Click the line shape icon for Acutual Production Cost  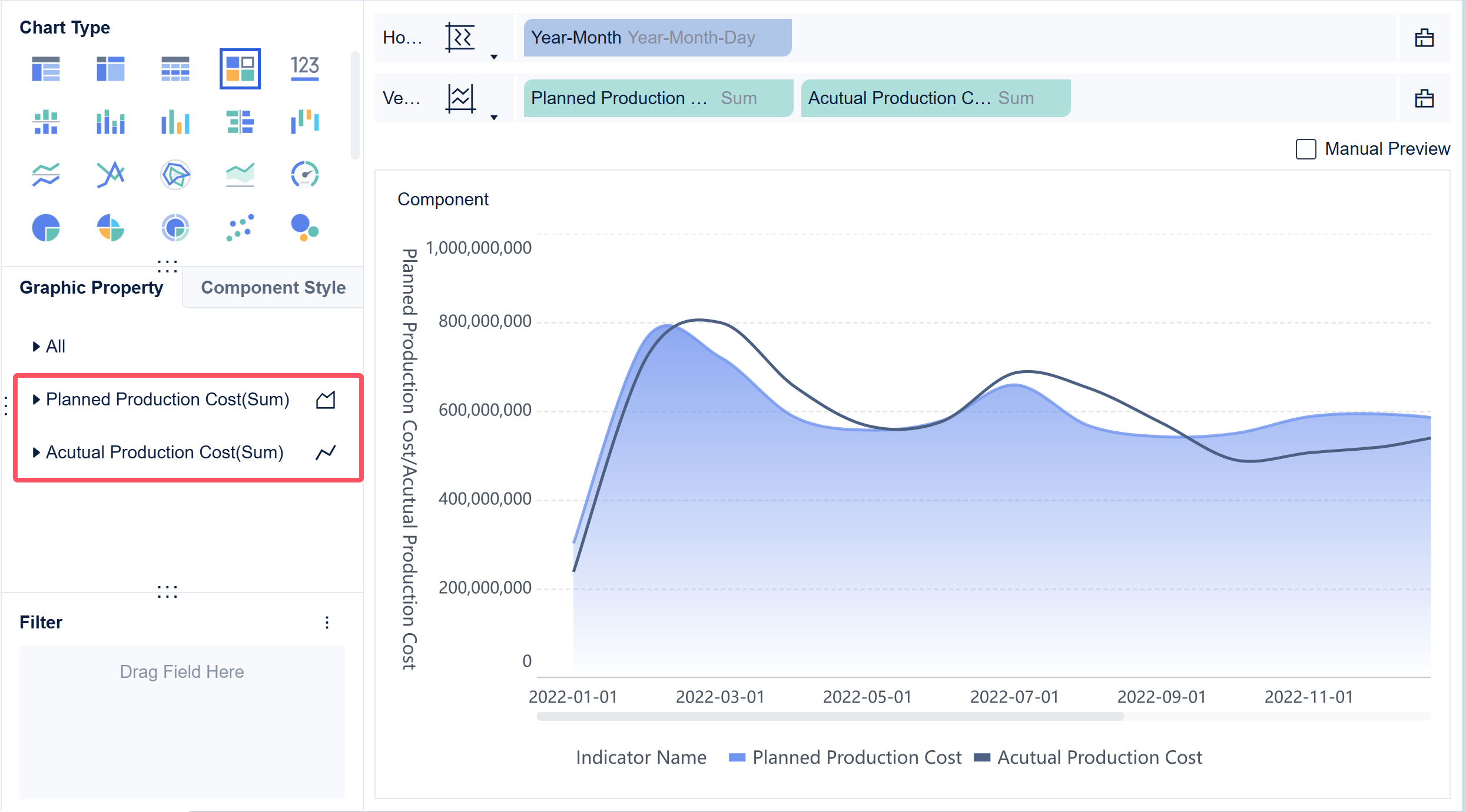point(326,452)
